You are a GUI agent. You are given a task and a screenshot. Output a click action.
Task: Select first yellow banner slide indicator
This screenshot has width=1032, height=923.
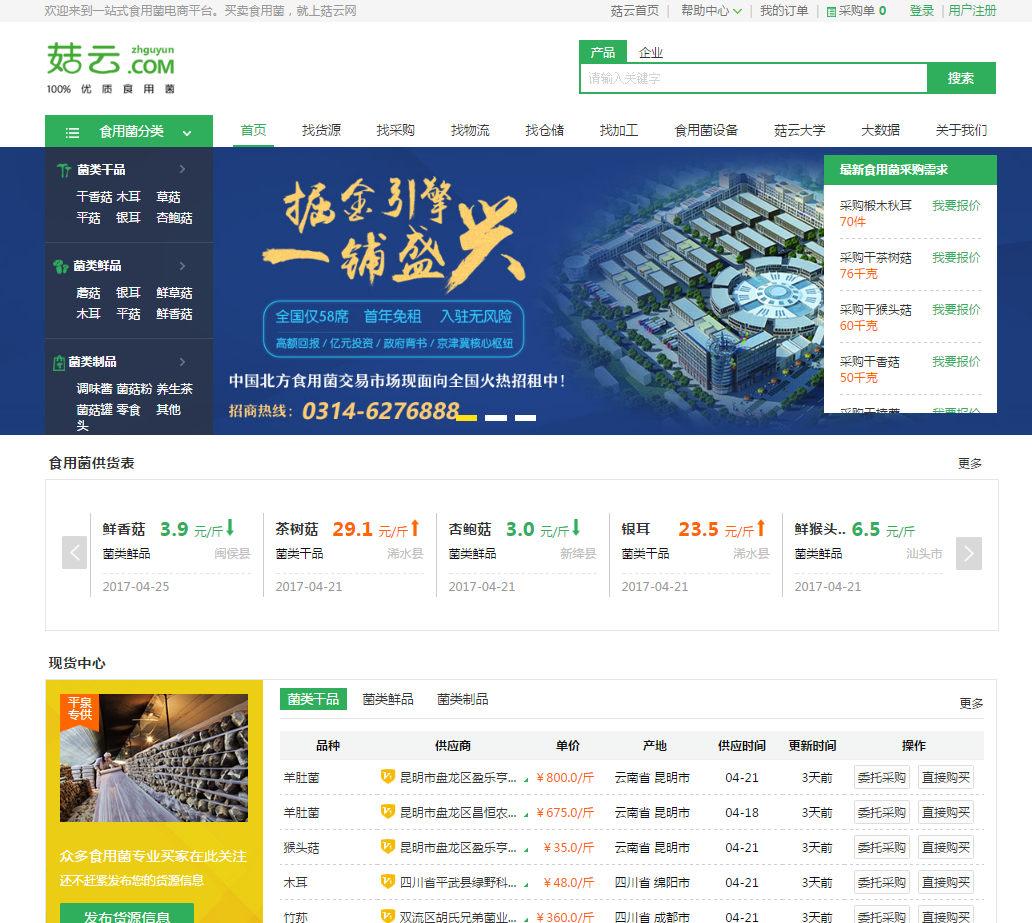(x=467, y=417)
